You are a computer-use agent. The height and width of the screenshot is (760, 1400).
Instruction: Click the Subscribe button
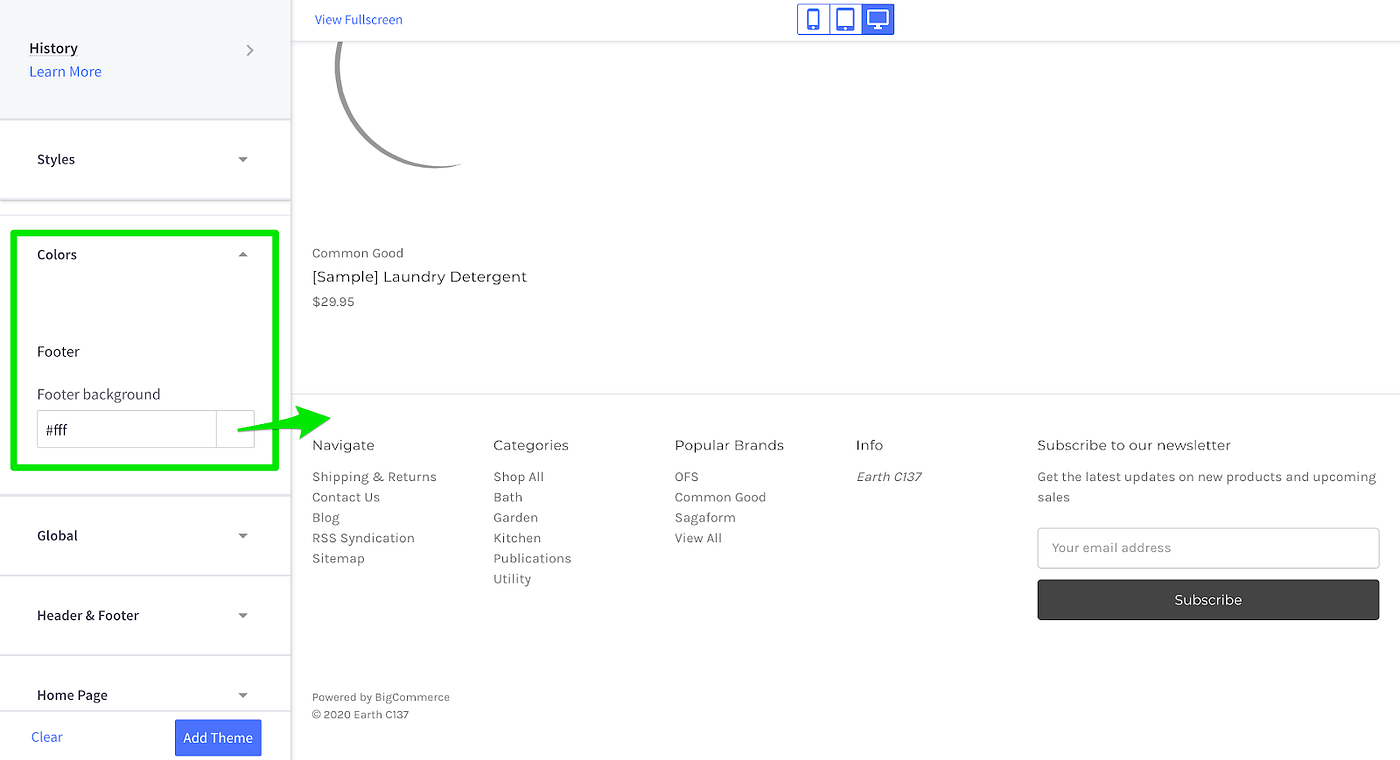pos(1208,600)
